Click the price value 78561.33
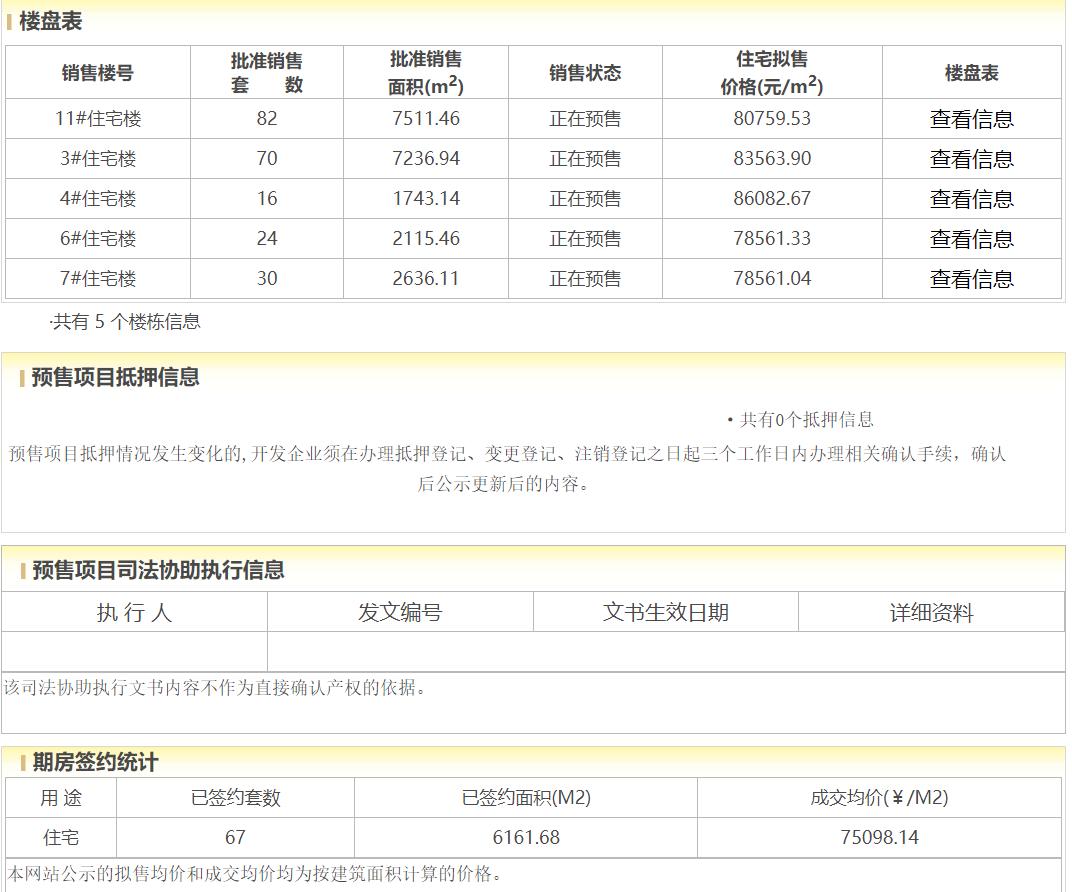The image size is (1072, 892). (x=772, y=239)
